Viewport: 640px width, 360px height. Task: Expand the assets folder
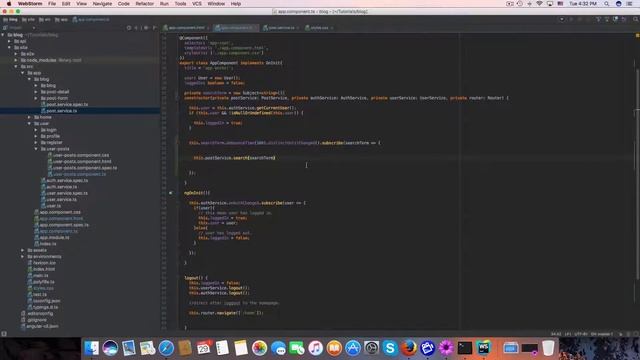click(22, 250)
